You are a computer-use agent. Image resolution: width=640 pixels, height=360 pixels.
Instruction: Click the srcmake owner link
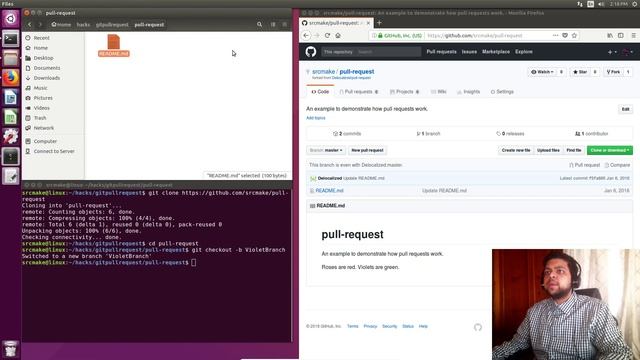323,71
